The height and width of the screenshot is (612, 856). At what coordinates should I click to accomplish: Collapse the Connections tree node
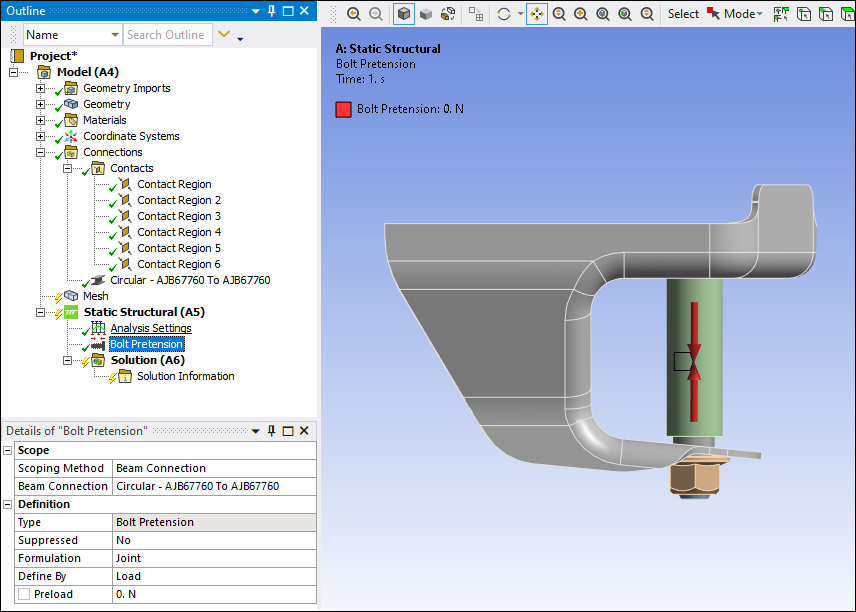[41, 152]
